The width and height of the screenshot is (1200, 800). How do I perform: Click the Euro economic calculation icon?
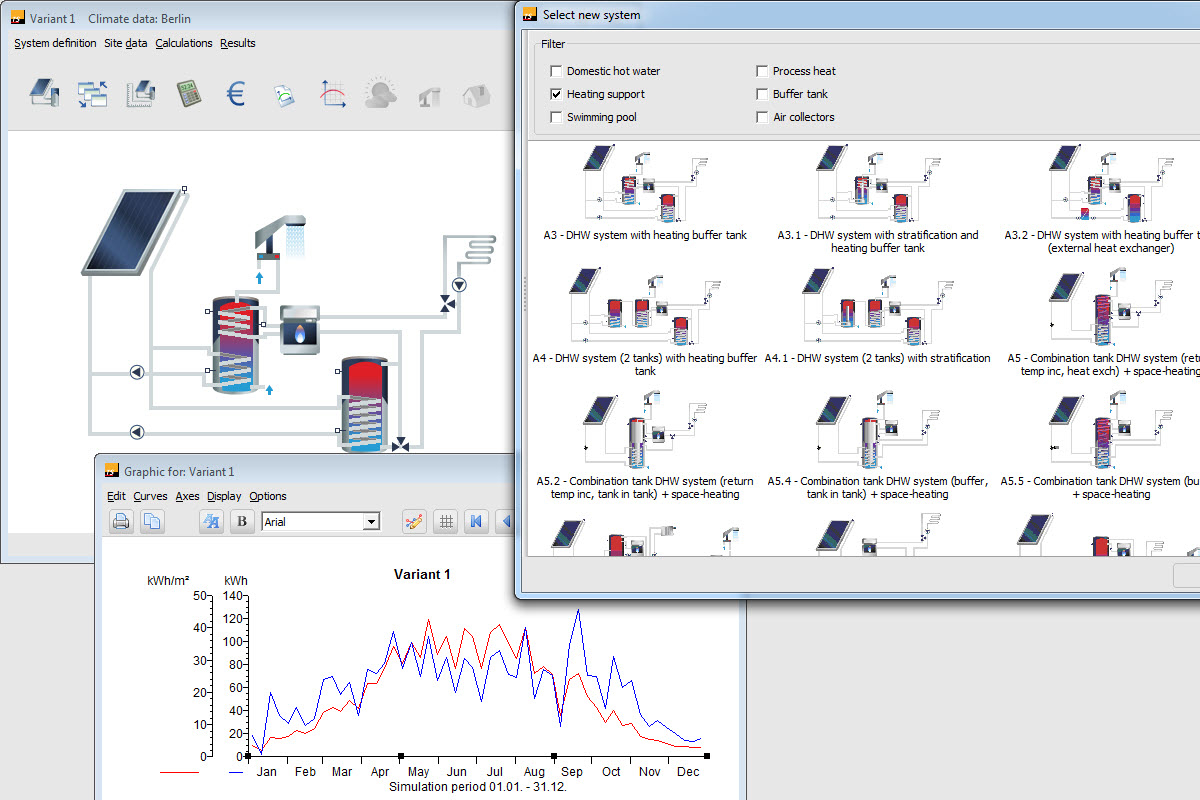coord(236,94)
